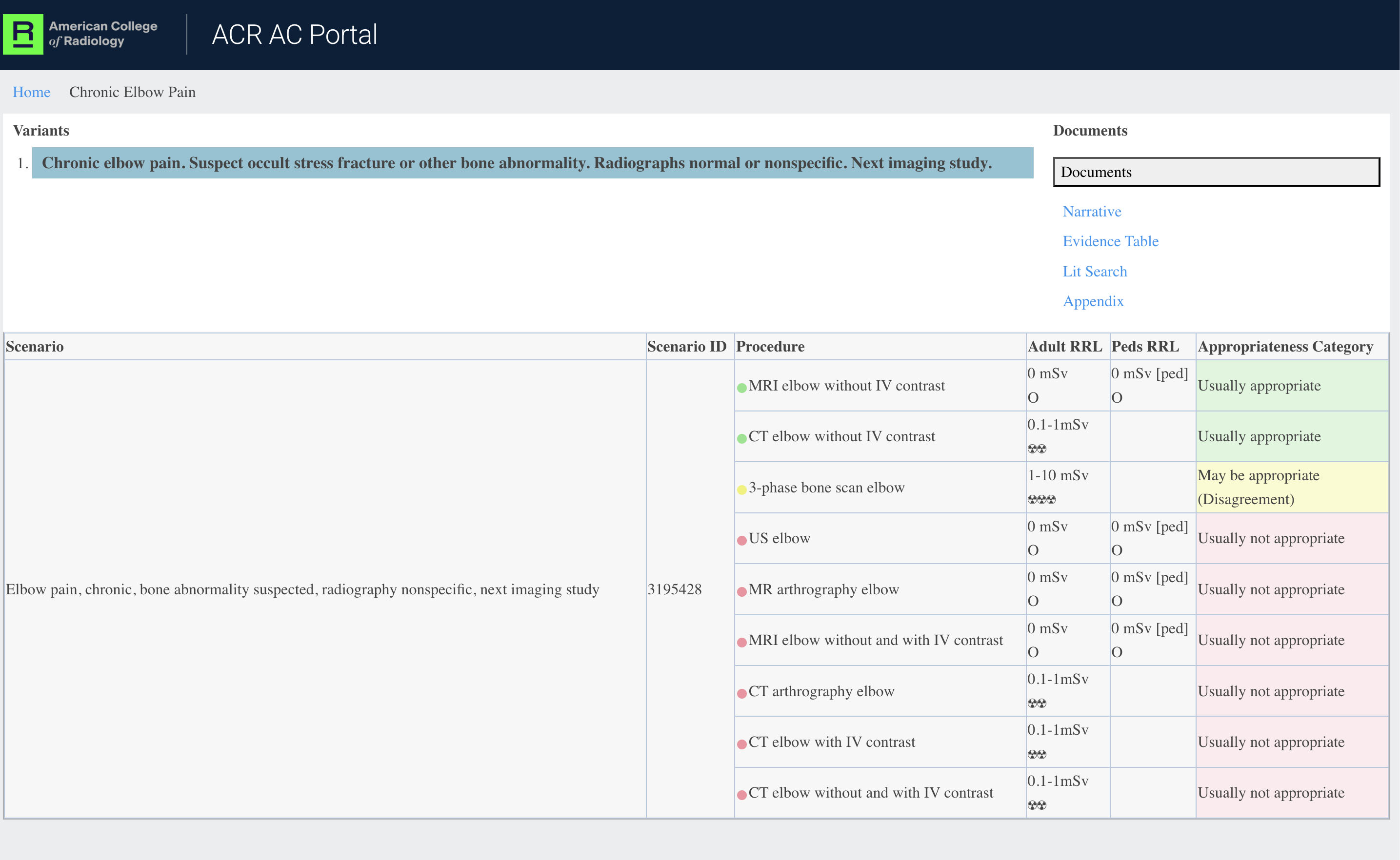Viewport: 1400px width, 860px height.
Task: Click the Documents heading above the box
Action: pos(1090,130)
